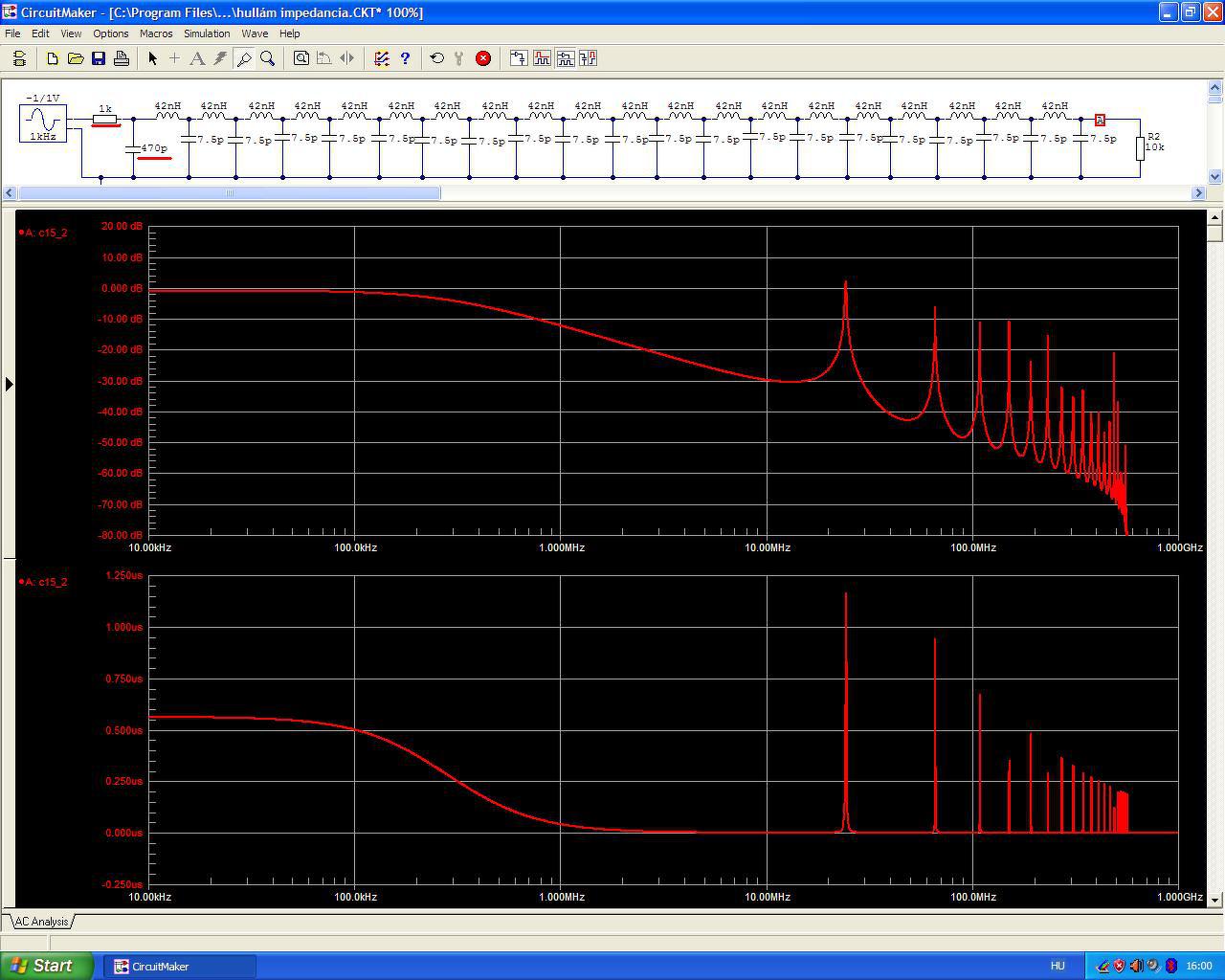Viewport: 1225px width, 980px height.
Task: Open the Wave menu
Action: coord(255,33)
